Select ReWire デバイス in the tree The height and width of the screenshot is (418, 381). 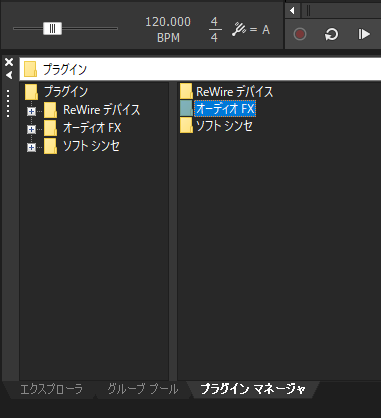click(x=101, y=110)
